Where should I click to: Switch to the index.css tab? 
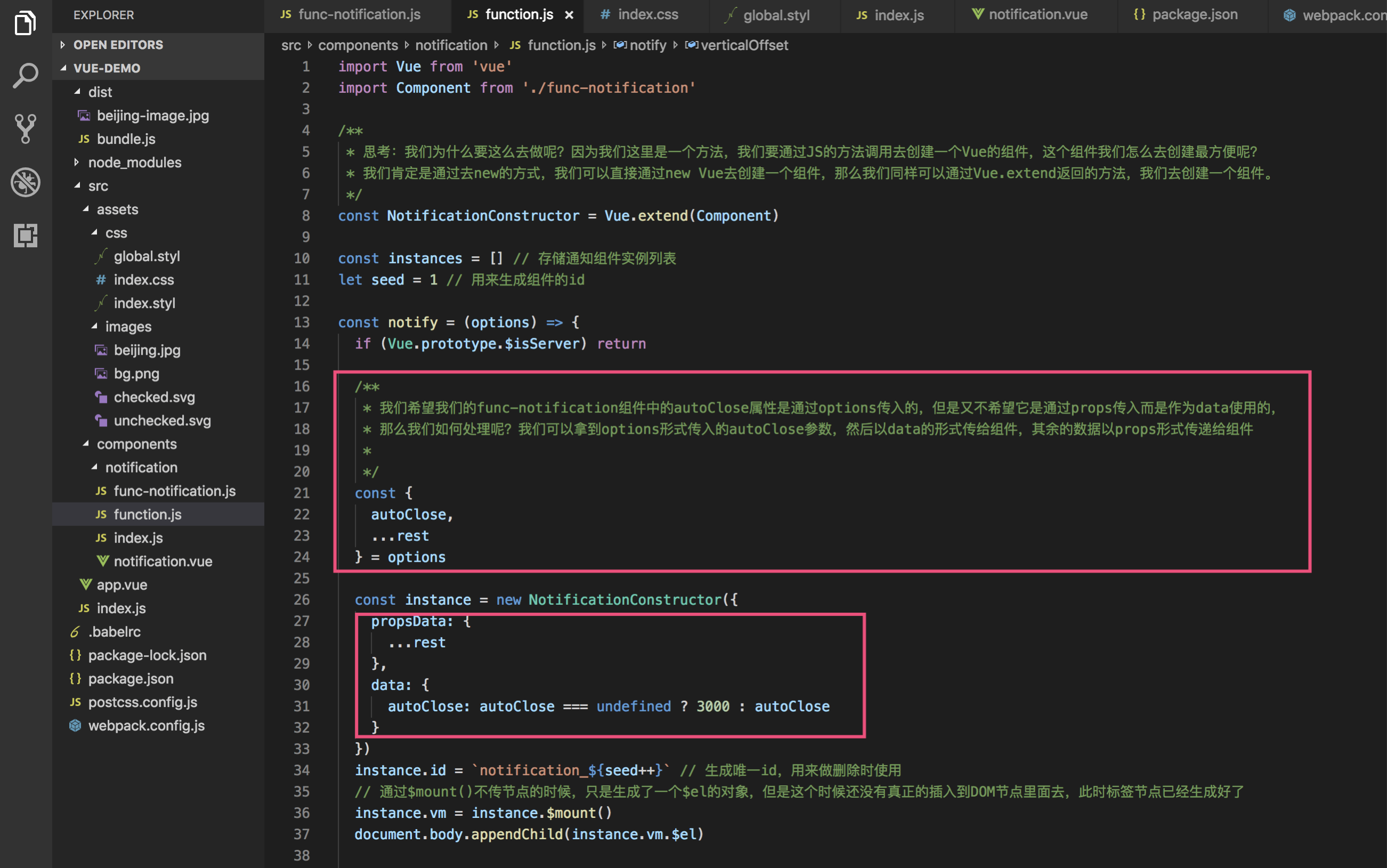tap(647, 14)
